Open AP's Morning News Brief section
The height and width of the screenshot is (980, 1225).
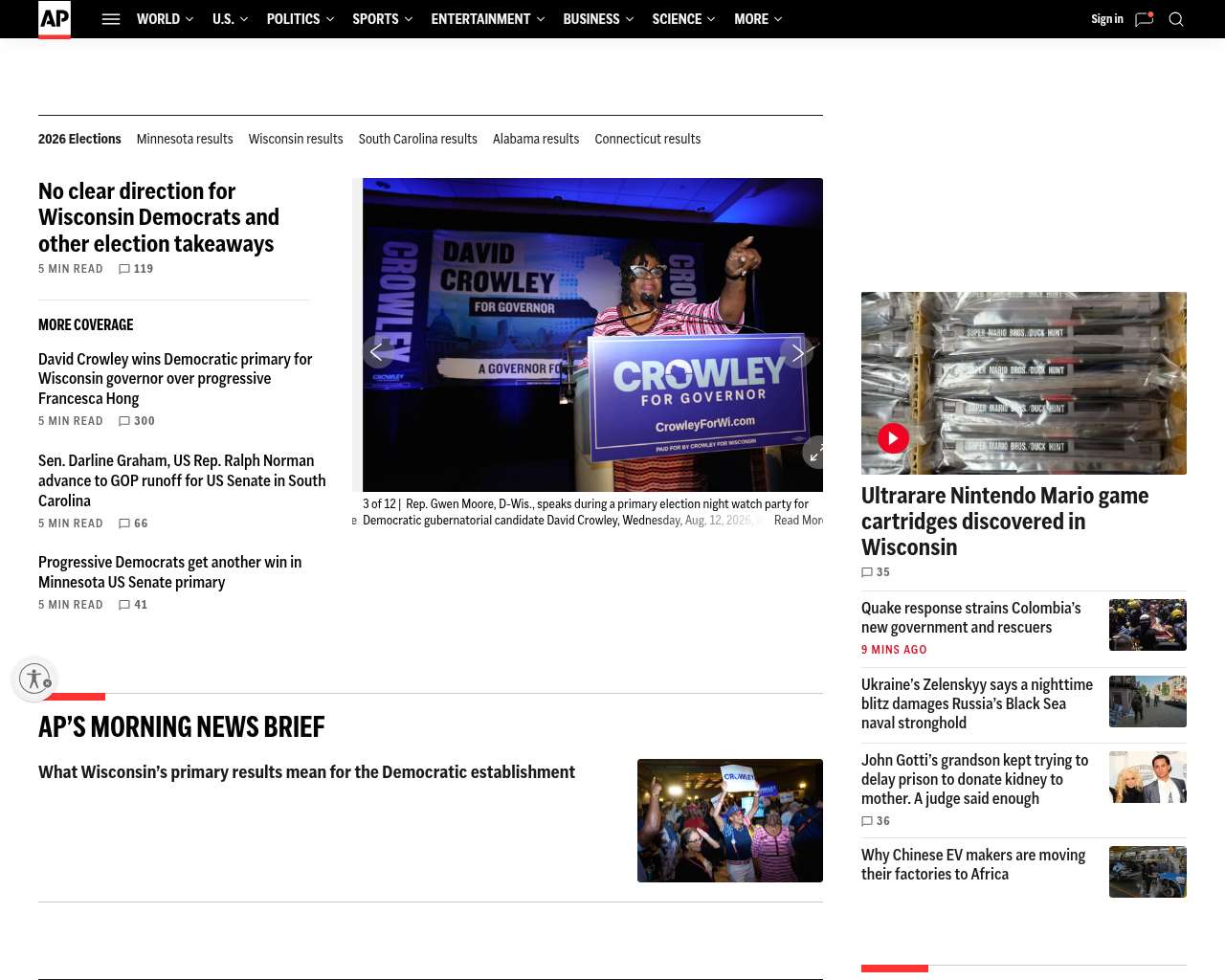182,727
